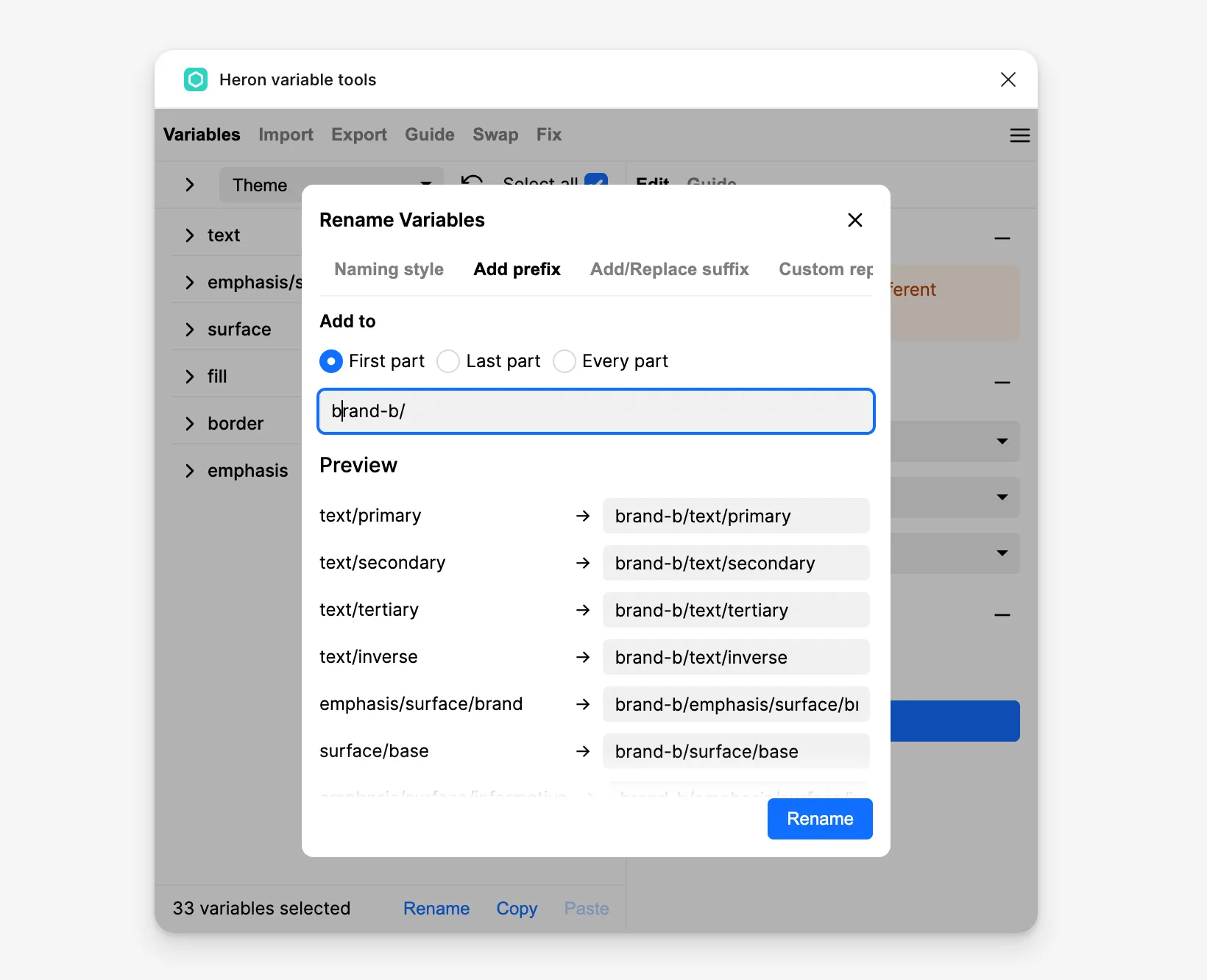1207x980 pixels.
Task: Expand the border variable group
Action: [190, 424]
